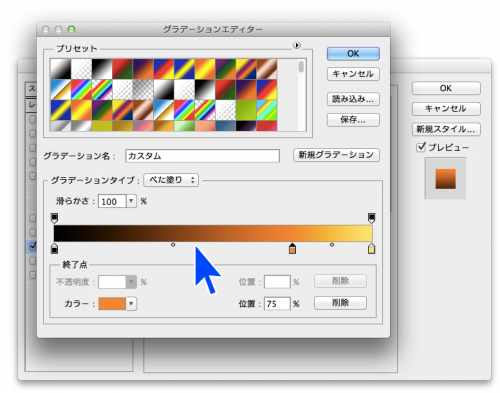Screen dimensions: 500x393
Task: Click on the gradient preview bar
Action: coord(213,233)
